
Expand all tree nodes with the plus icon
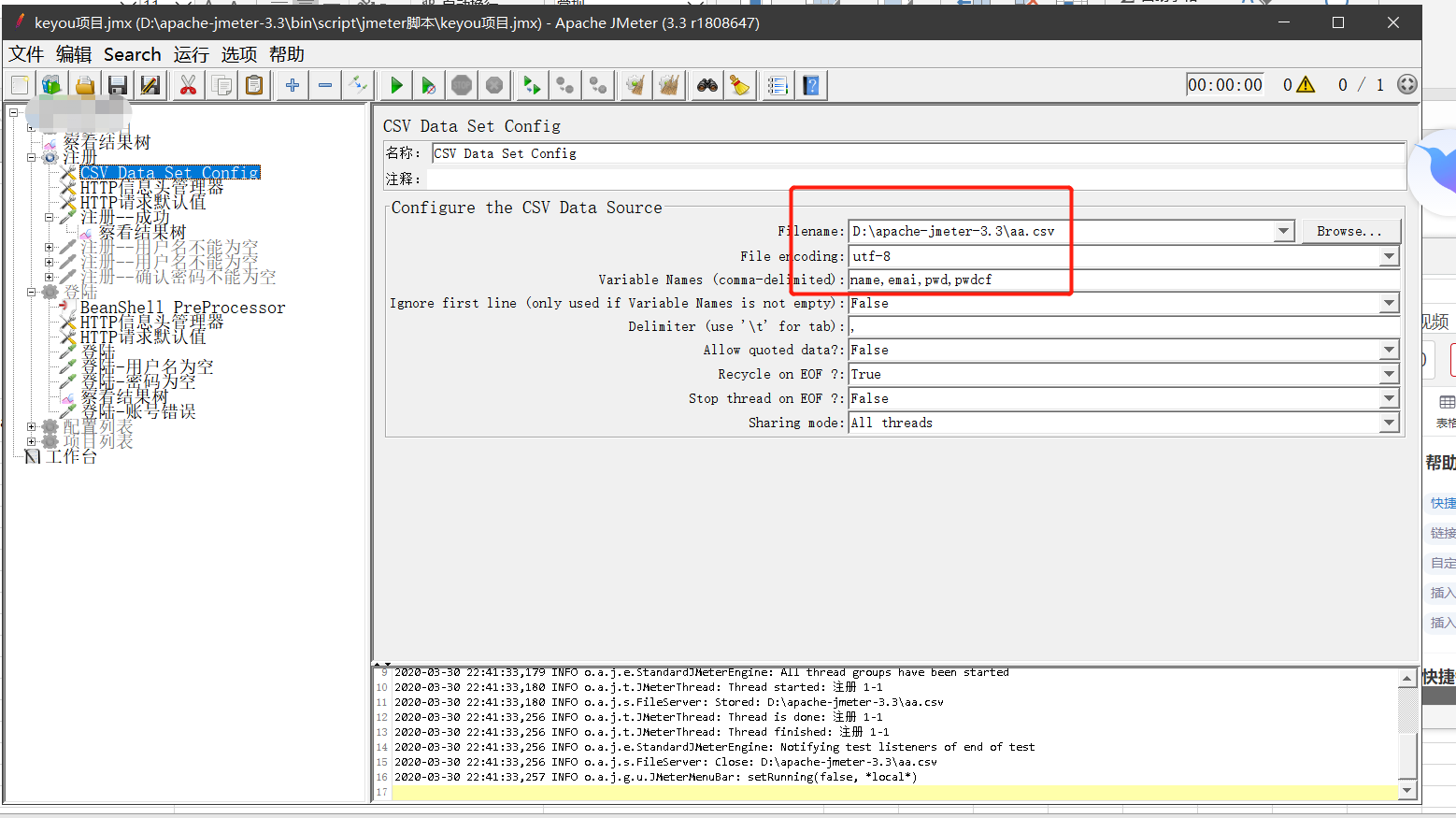[x=292, y=84]
